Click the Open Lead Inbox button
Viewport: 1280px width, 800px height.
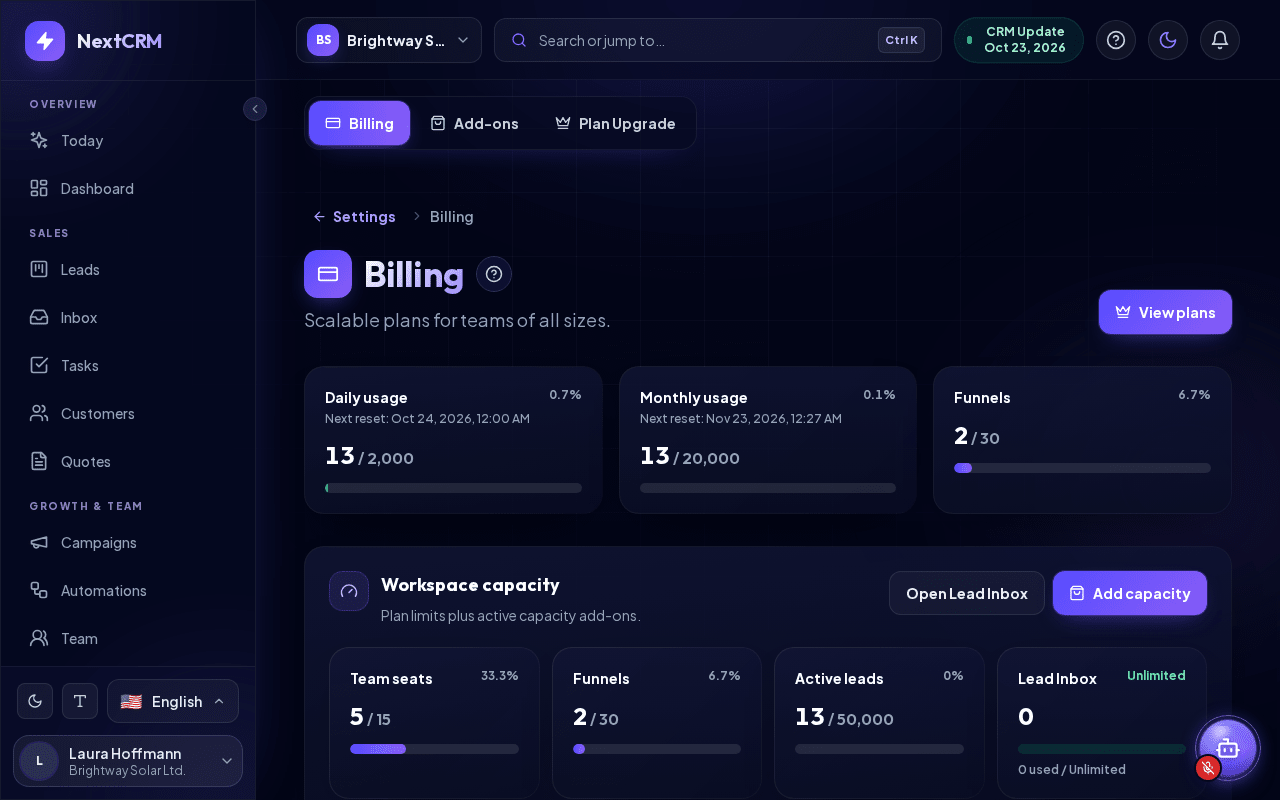(967, 593)
